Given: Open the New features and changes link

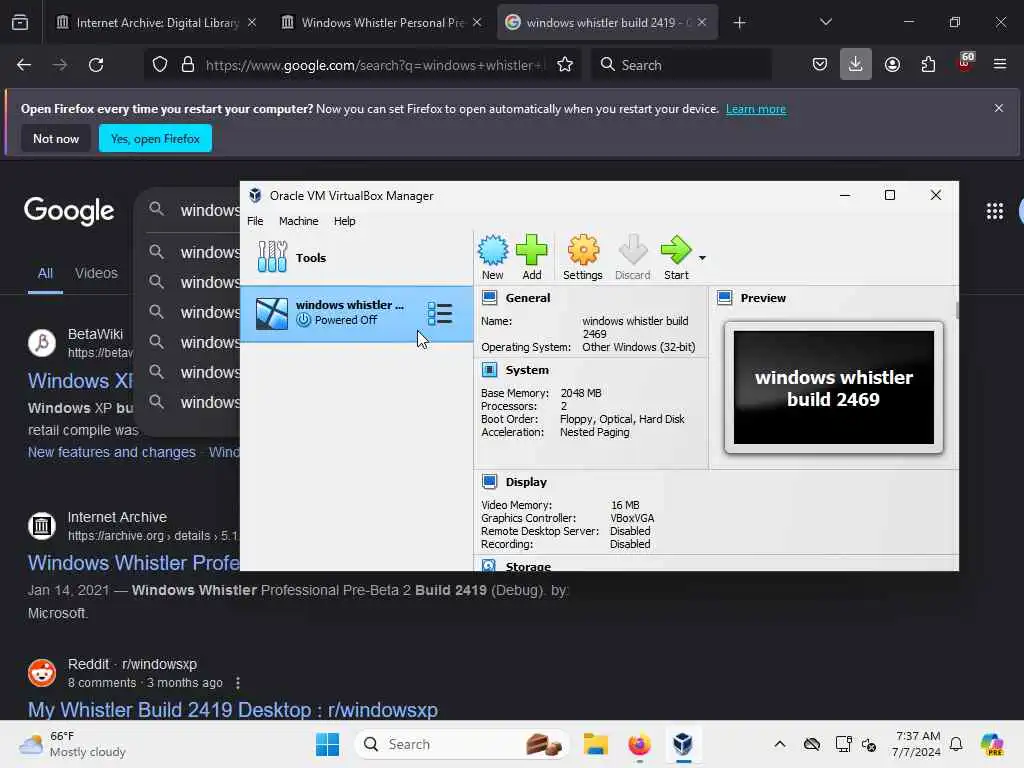Looking at the screenshot, I should [x=112, y=452].
